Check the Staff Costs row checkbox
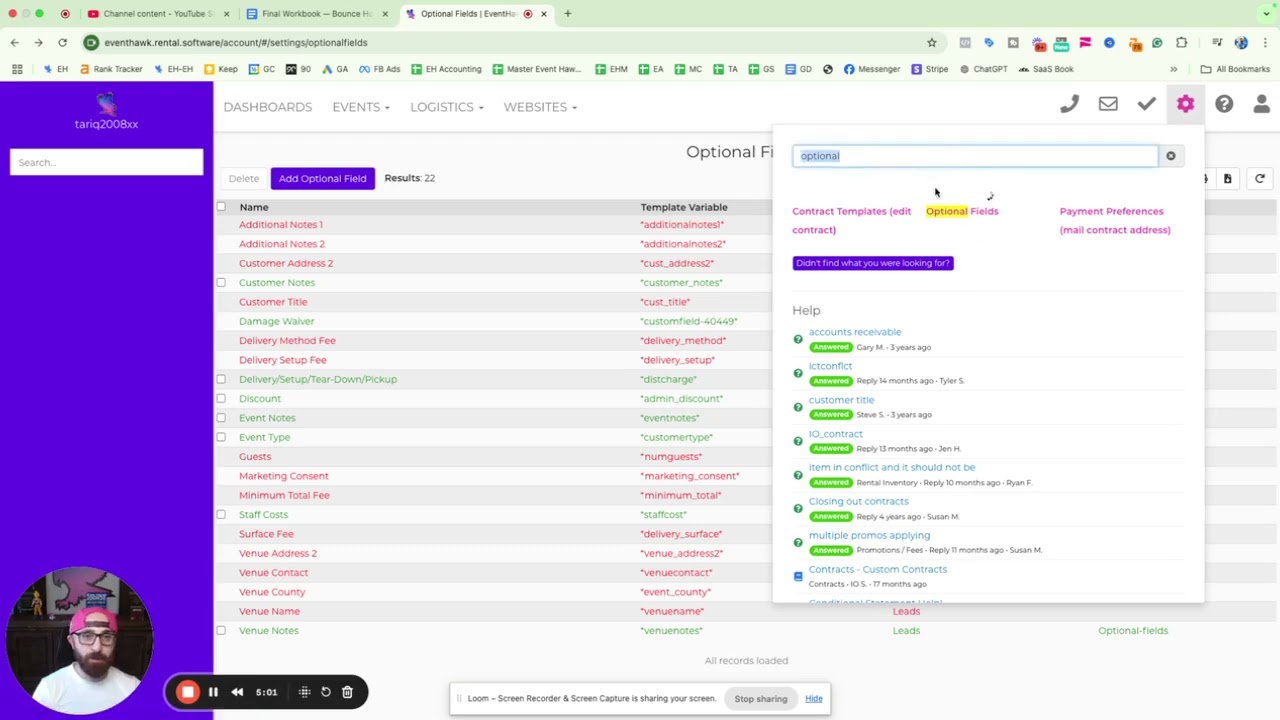The height and width of the screenshot is (720, 1280). click(221, 514)
